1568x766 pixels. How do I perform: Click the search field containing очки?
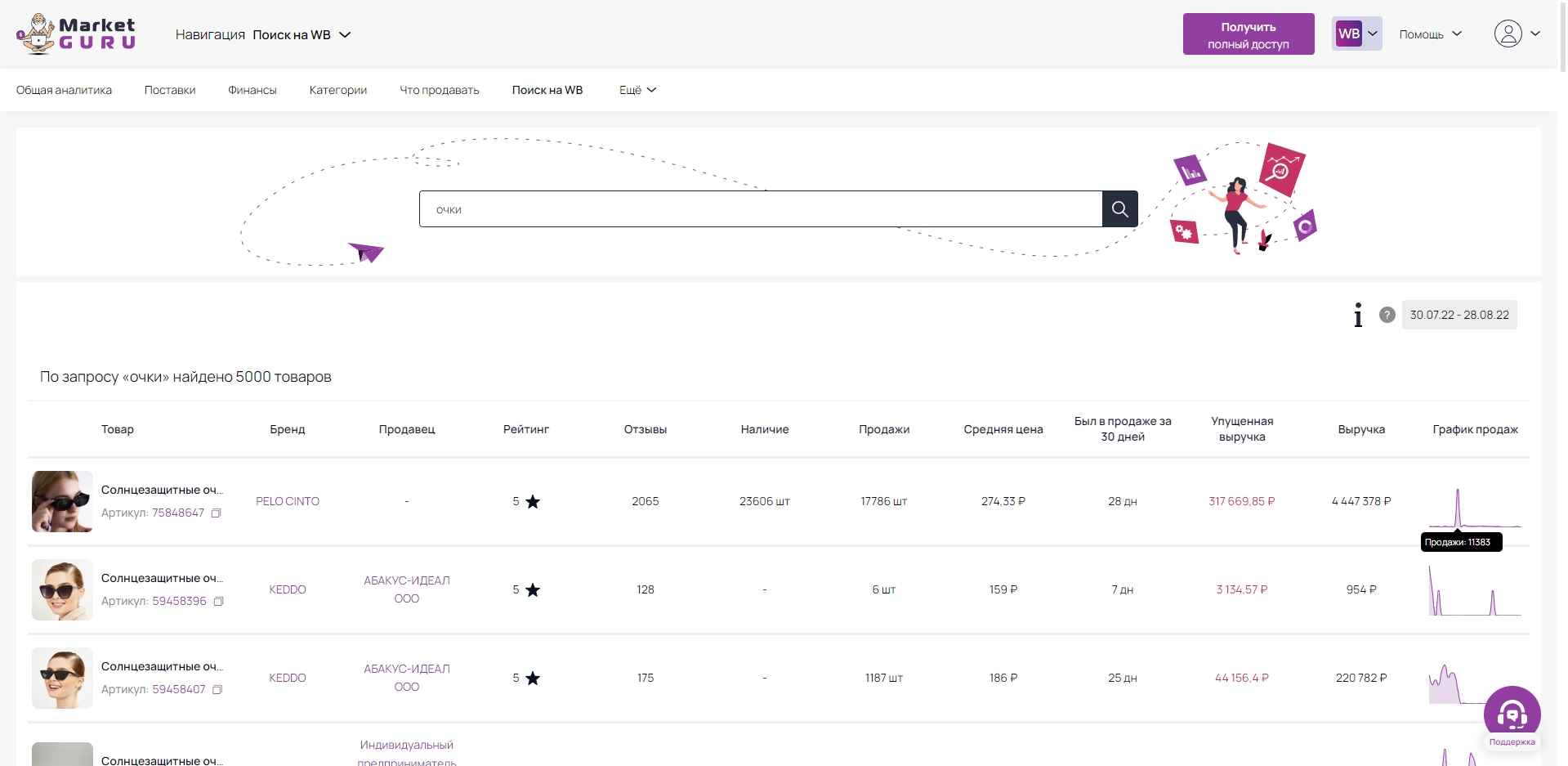tap(761, 209)
